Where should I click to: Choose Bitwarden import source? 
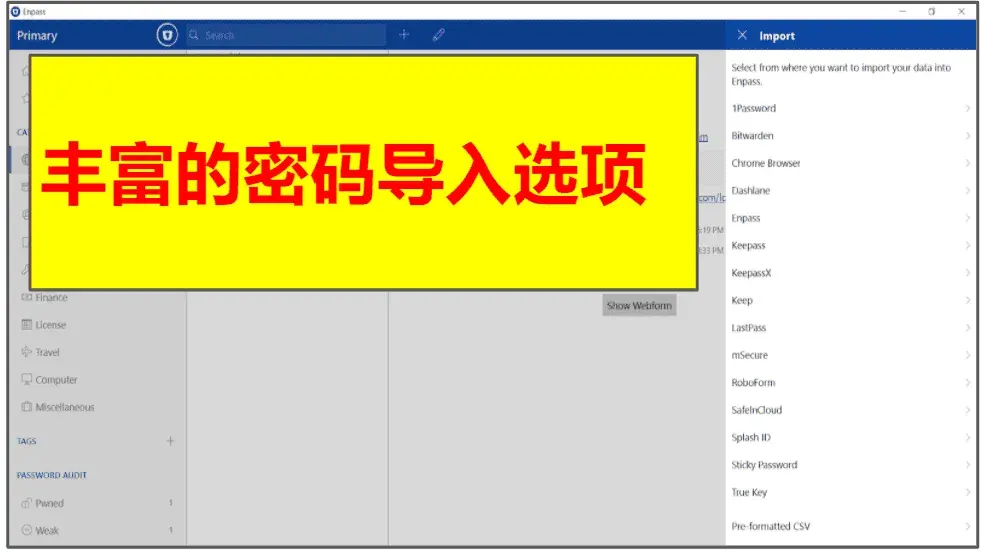point(851,136)
